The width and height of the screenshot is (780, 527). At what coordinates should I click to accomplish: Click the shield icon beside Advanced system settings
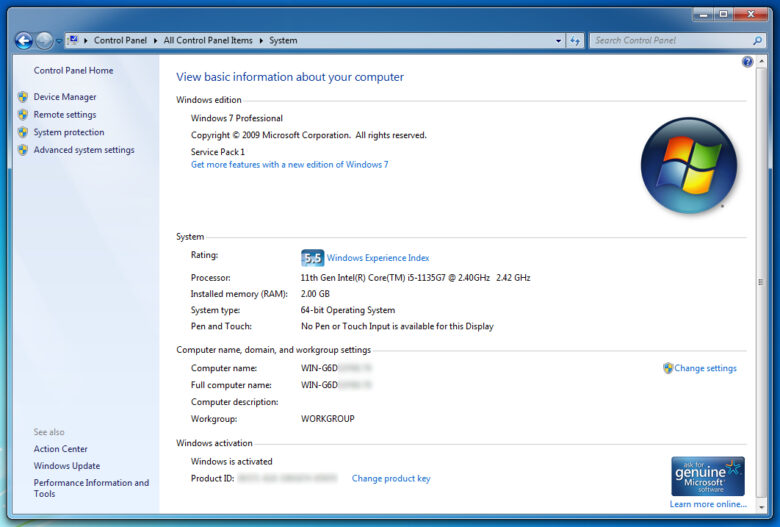tap(23, 150)
